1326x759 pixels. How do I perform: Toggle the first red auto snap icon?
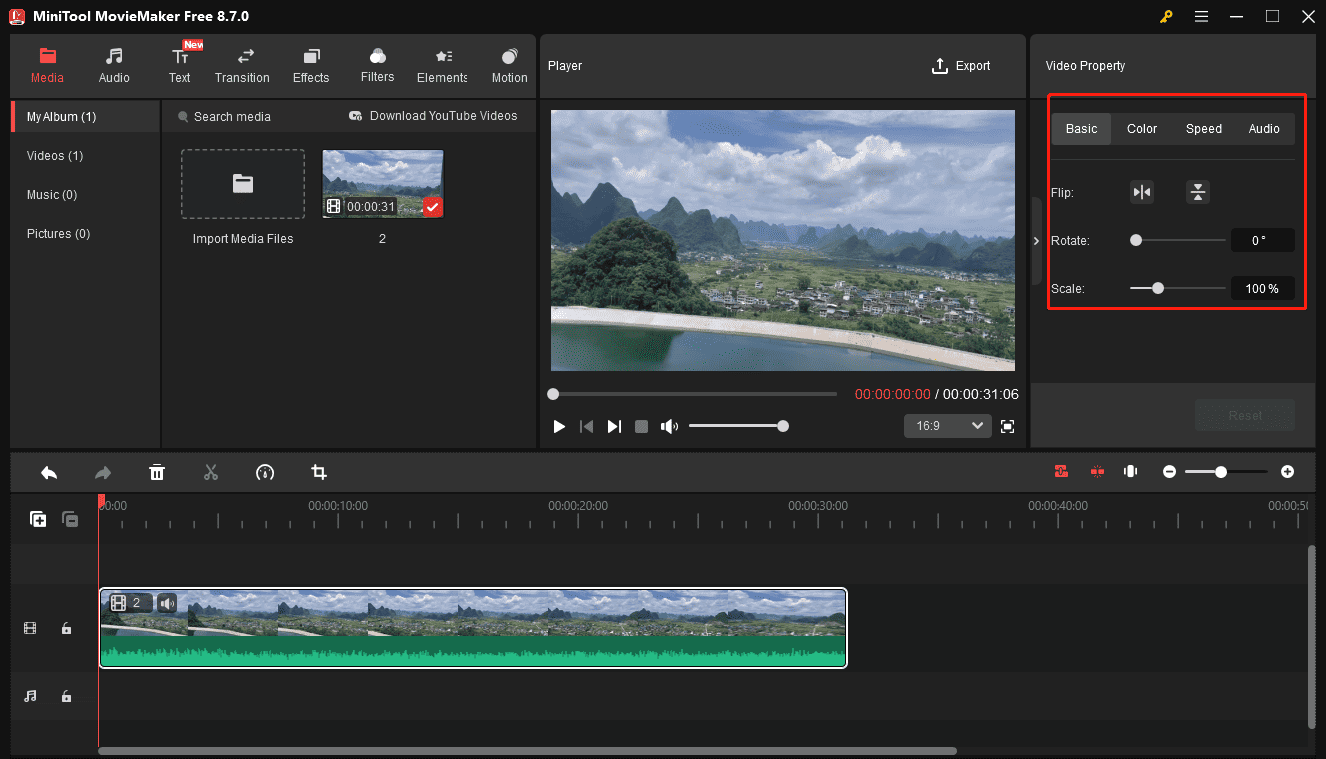1062,472
